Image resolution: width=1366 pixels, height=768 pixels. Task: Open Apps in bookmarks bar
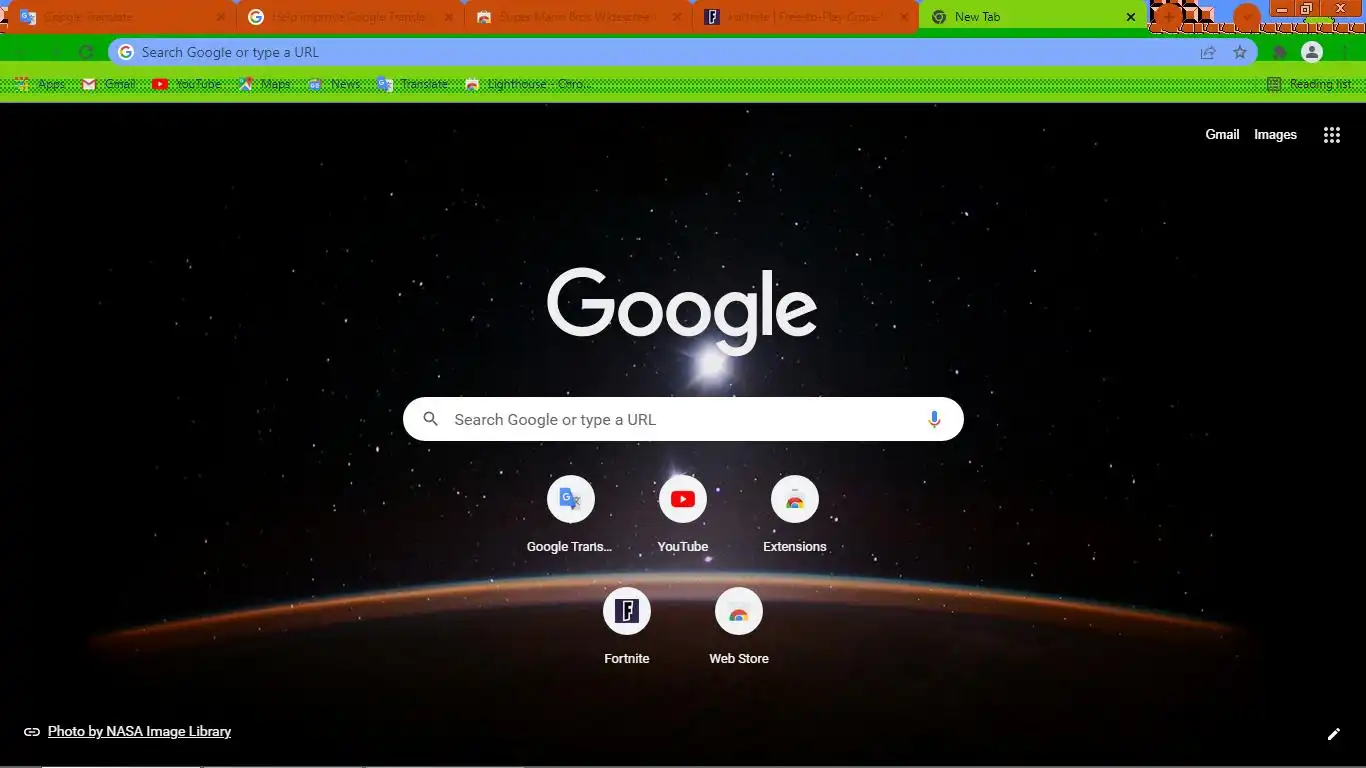pyautogui.click(x=41, y=84)
